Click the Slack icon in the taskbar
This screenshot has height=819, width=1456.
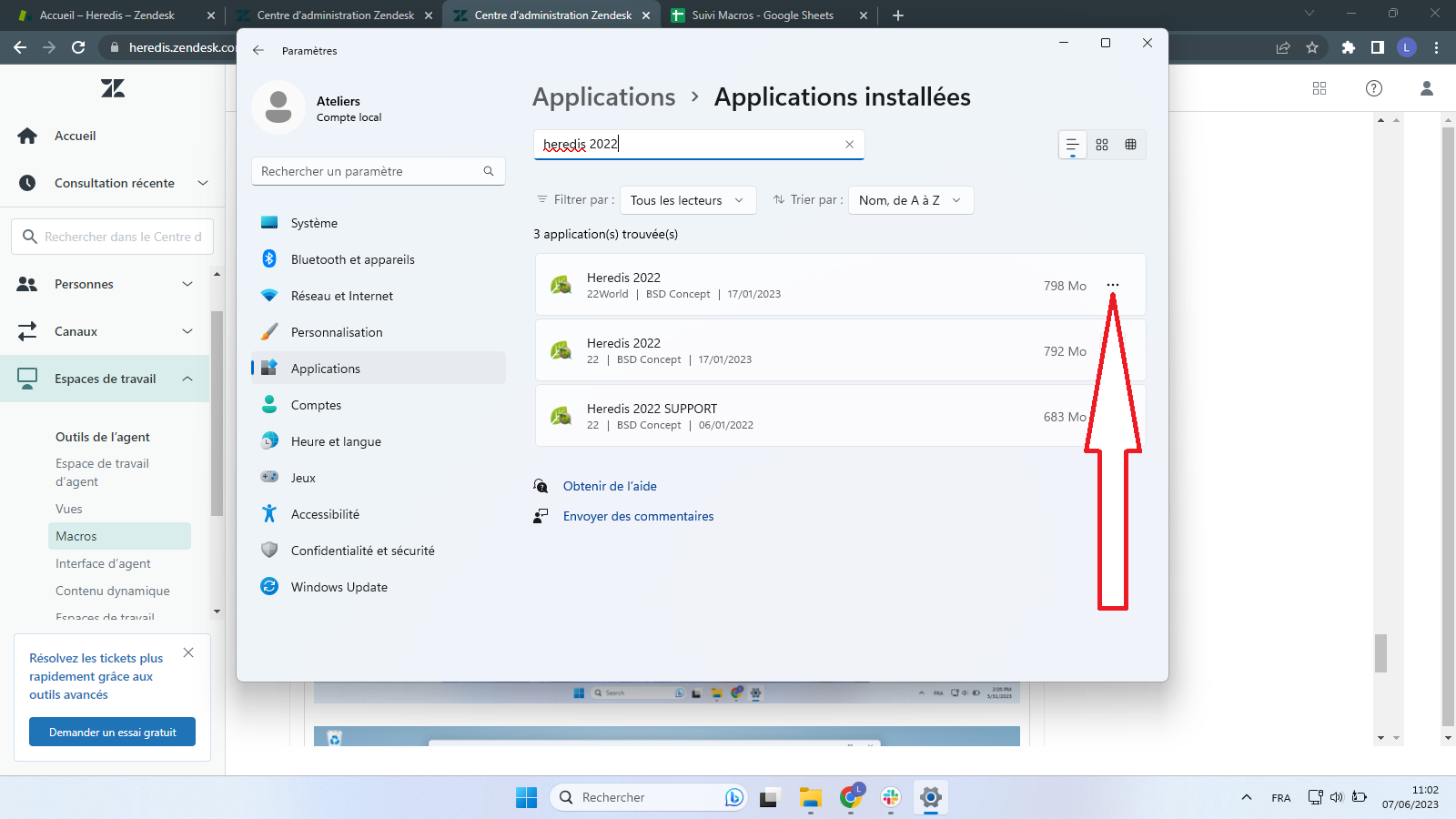[890, 798]
